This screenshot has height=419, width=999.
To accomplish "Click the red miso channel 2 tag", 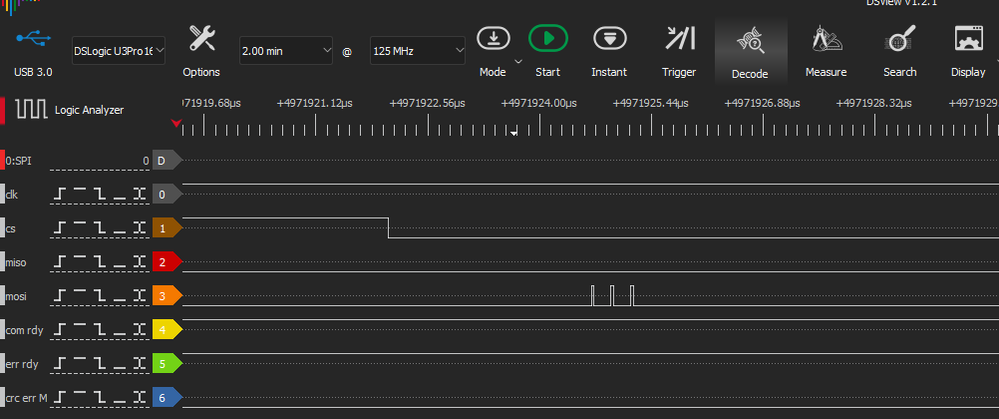I will [167, 261].
